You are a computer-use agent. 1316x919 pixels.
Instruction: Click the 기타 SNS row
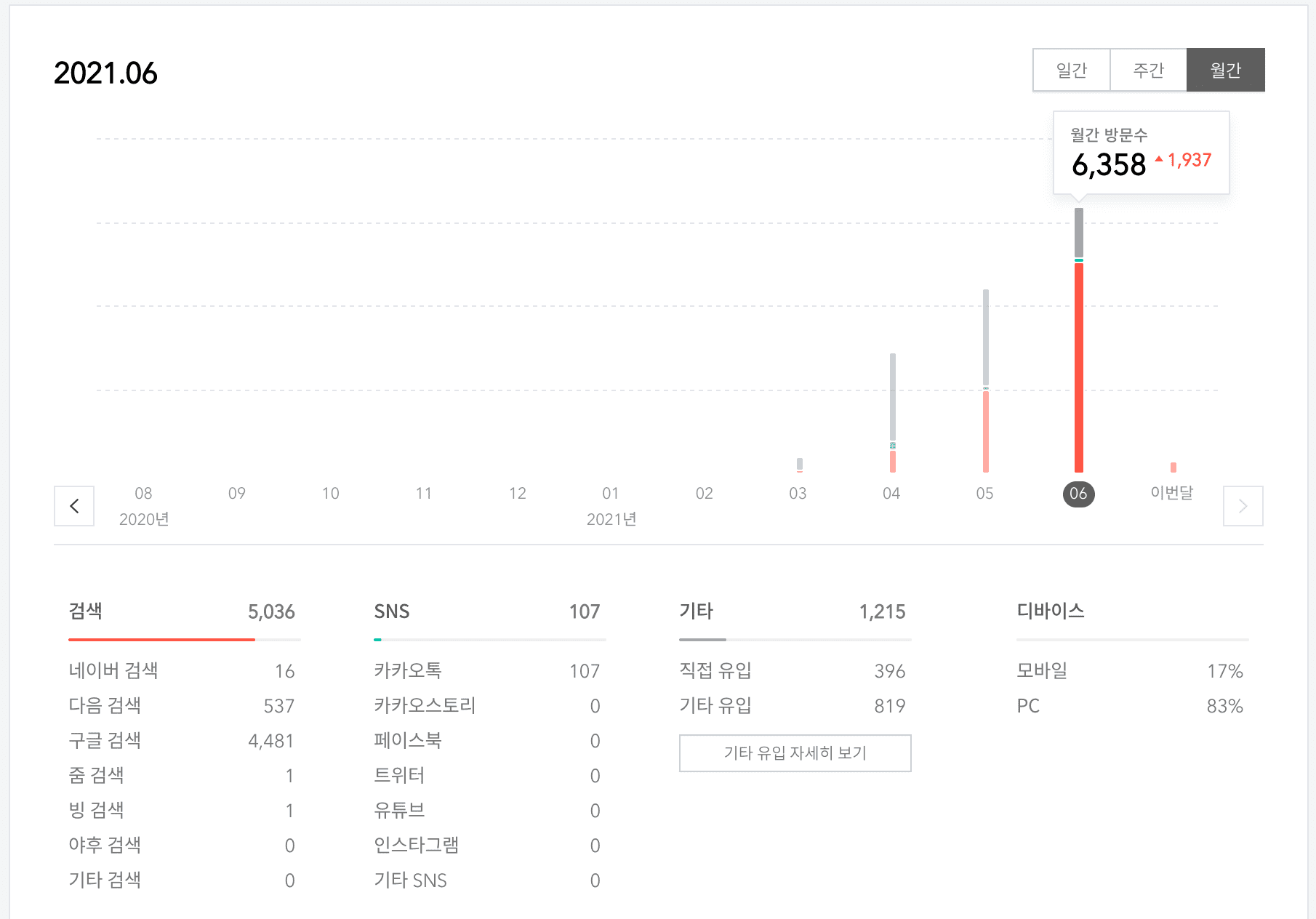[x=487, y=880]
